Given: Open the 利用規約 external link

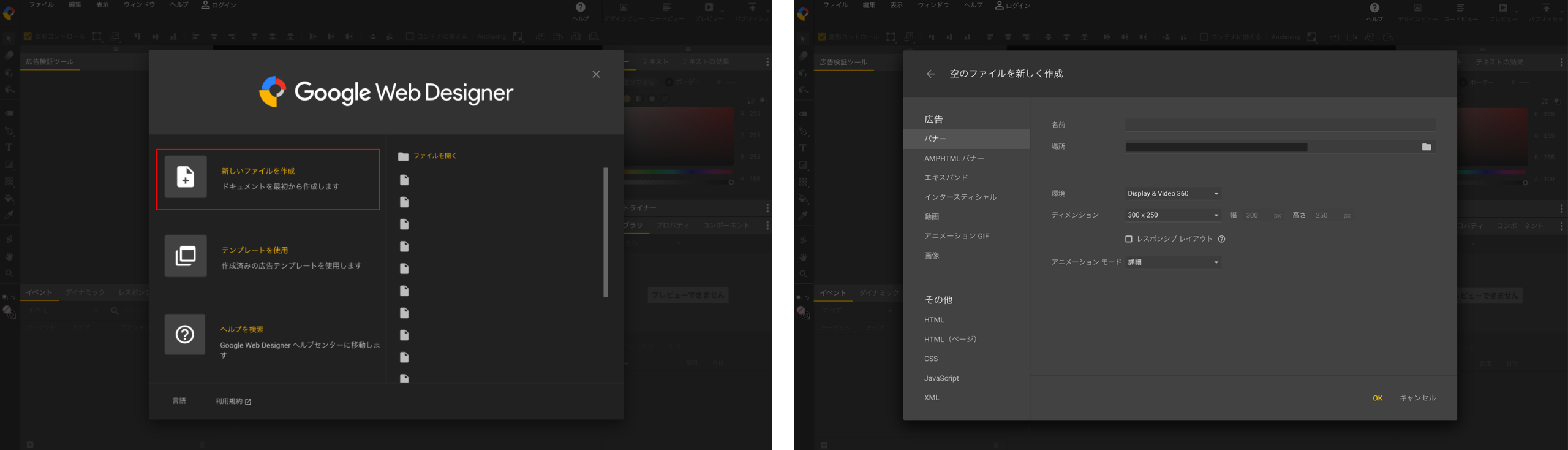Looking at the screenshot, I should 233,402.
